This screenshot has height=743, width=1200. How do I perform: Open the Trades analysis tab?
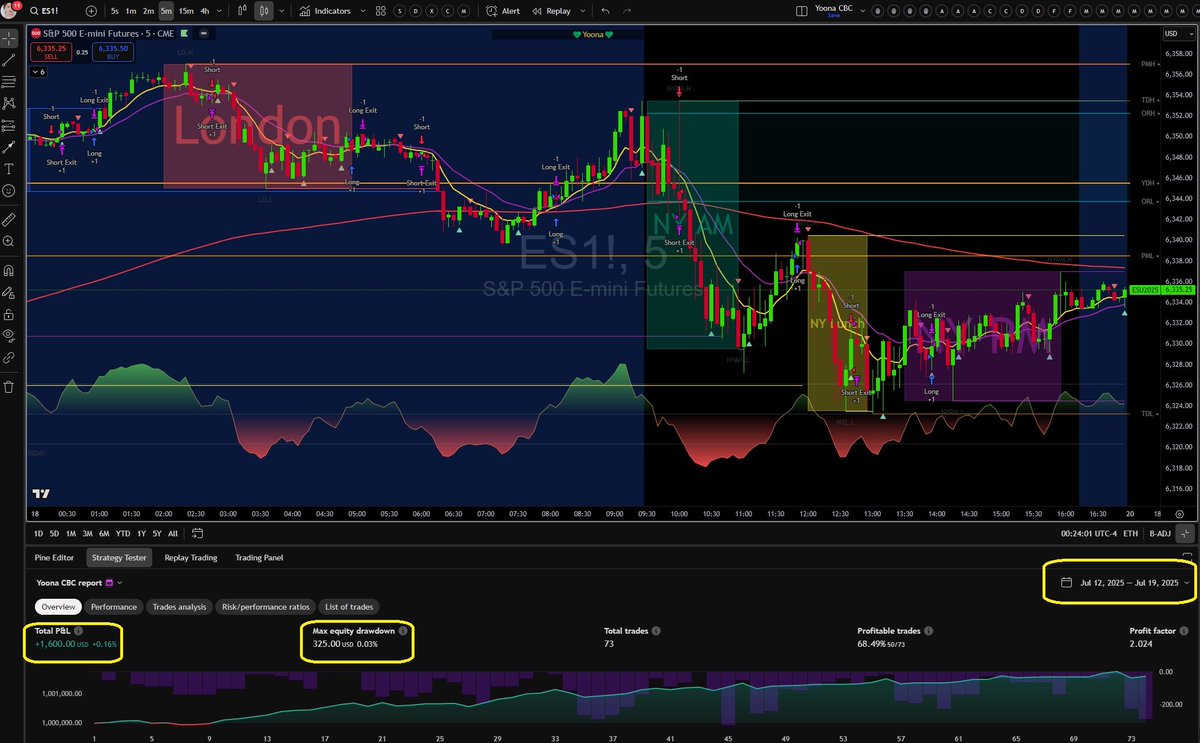(178, 606)
